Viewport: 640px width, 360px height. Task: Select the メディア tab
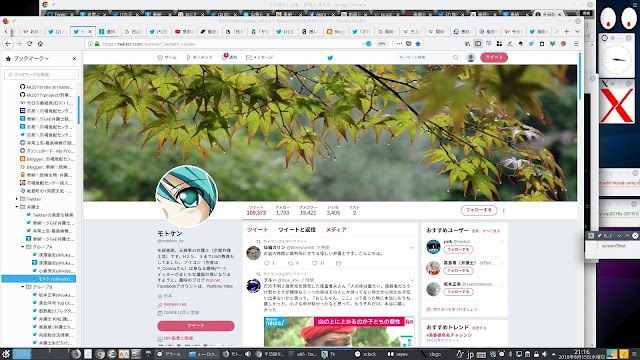click(x=336, y=230)
